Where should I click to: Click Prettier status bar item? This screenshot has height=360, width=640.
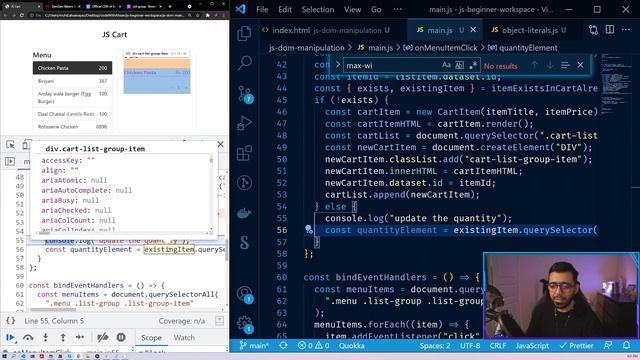[x=576, y=346]
